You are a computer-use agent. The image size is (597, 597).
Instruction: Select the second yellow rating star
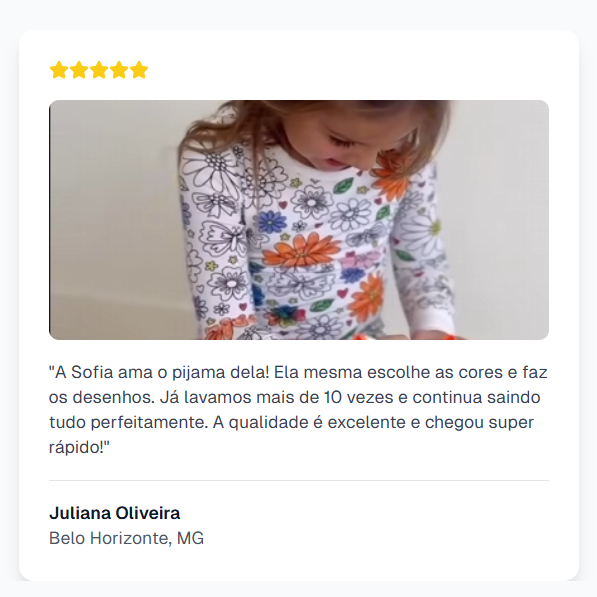(79, 70)
